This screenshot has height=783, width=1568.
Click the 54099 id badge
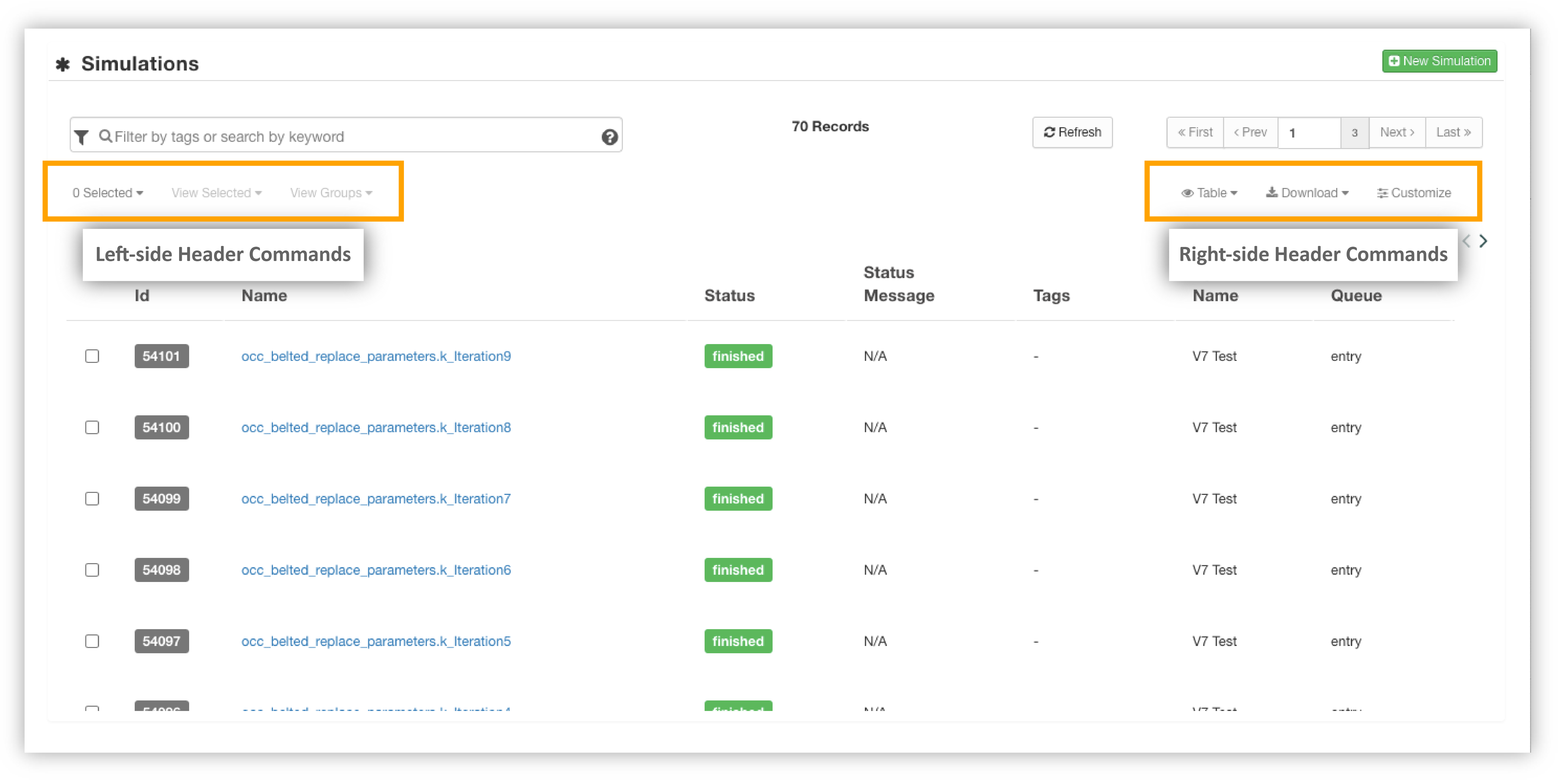tap(161, 499)
